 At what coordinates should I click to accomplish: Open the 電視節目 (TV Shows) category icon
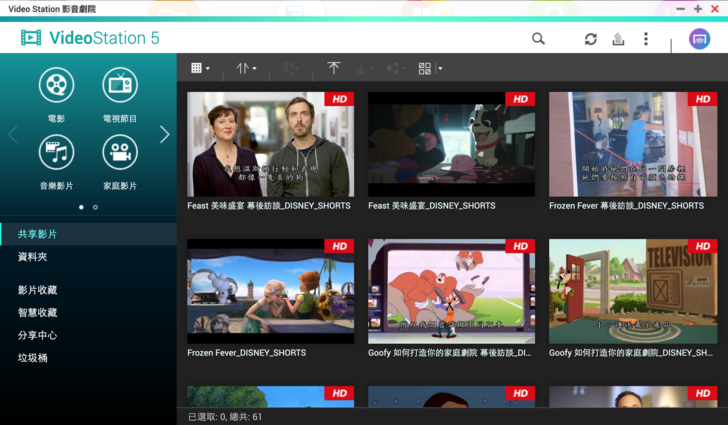point(120,85)
